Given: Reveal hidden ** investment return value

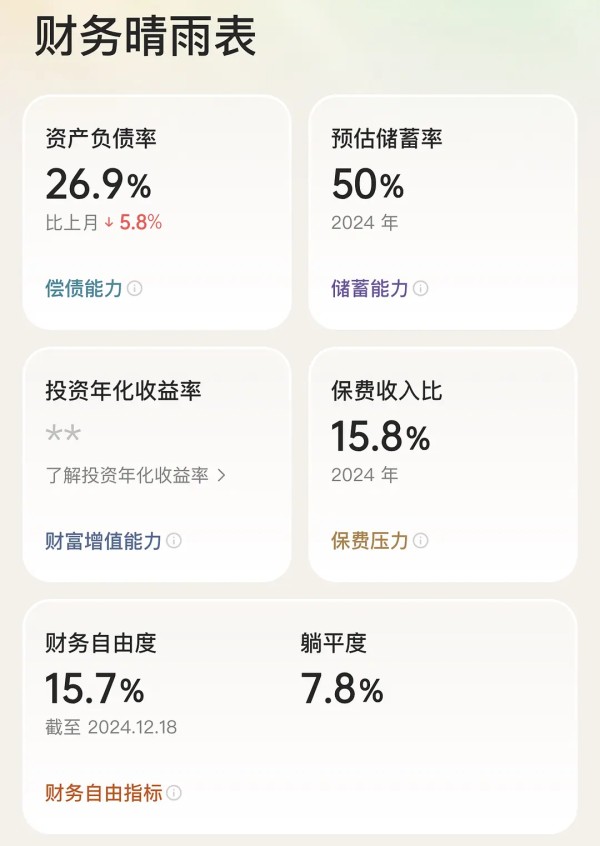Looking at the screenshot, I should coord(63,433).
